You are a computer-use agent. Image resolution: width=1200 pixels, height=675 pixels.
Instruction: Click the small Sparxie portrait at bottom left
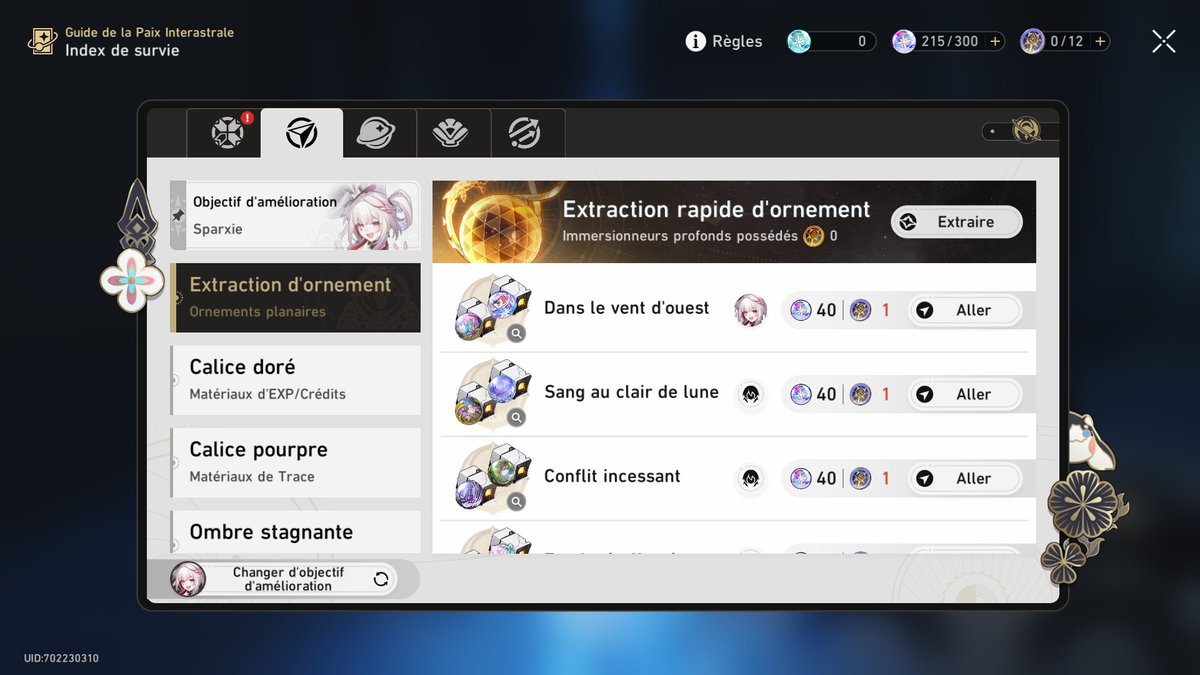(188, 579)
